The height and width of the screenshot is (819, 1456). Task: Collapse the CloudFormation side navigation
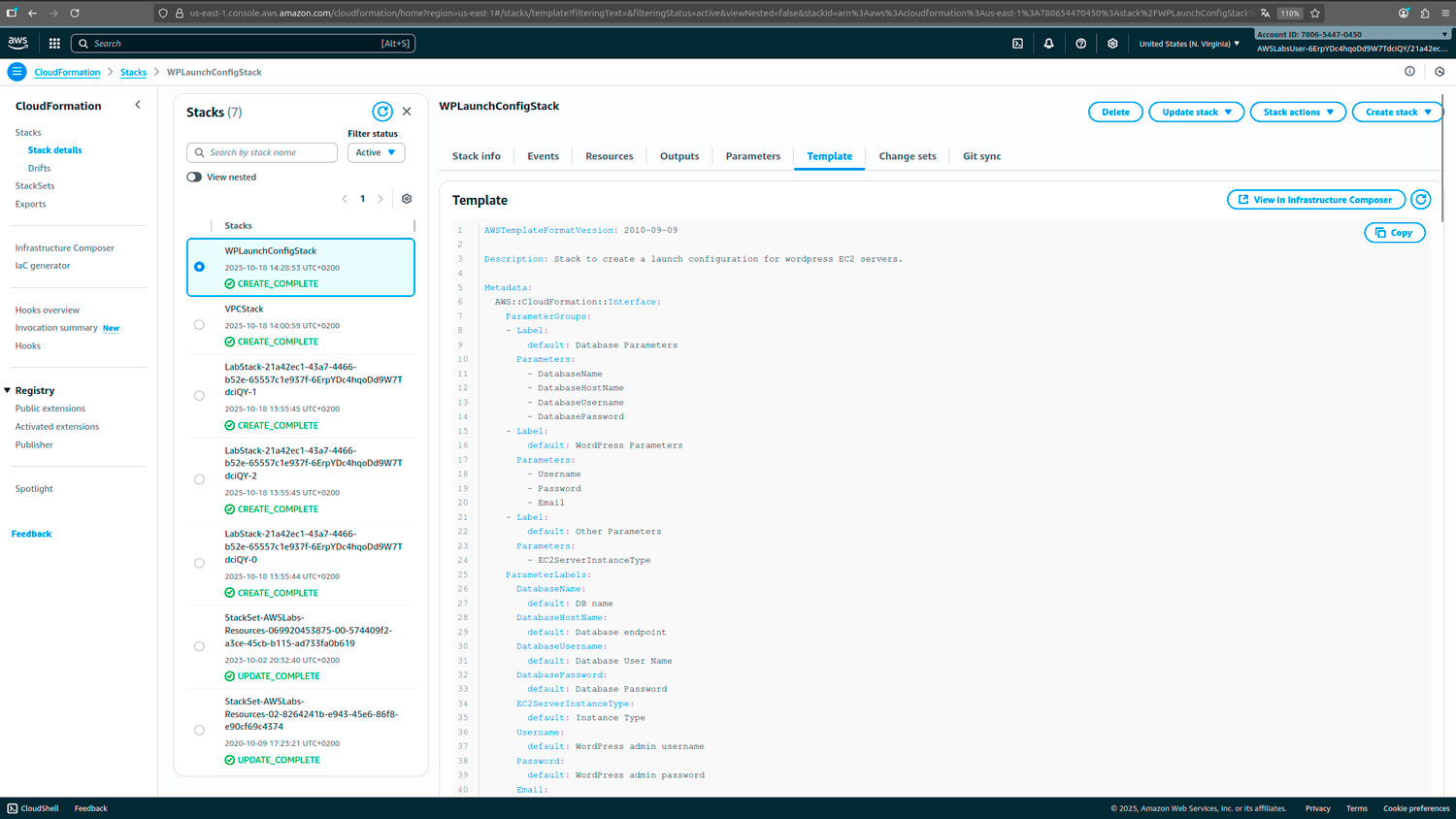click(138, 105)
